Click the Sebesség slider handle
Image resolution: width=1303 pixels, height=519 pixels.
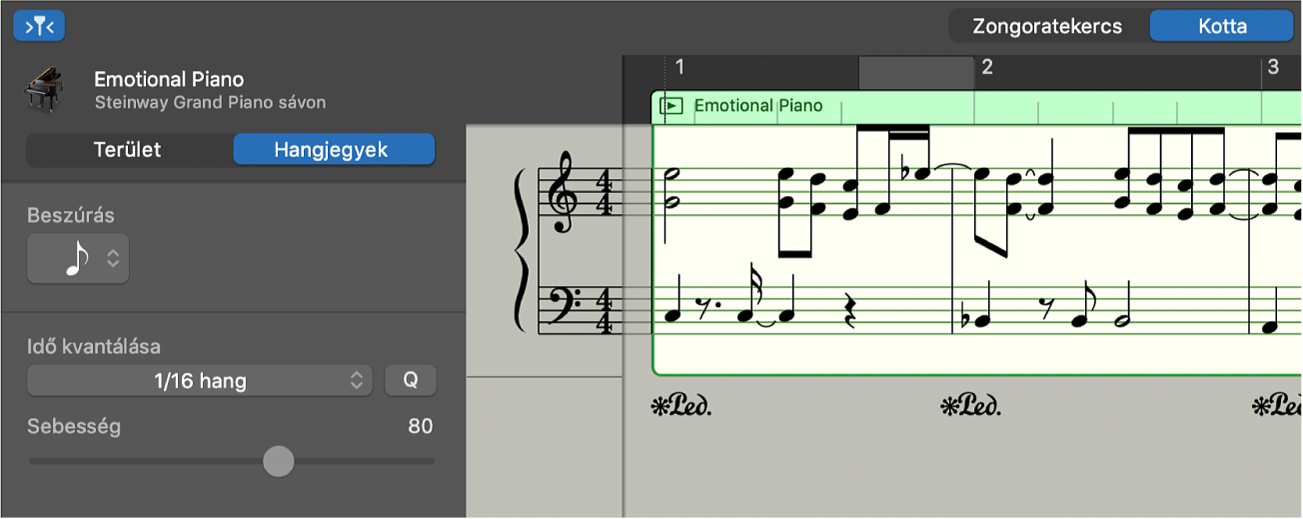coord(278,461)
